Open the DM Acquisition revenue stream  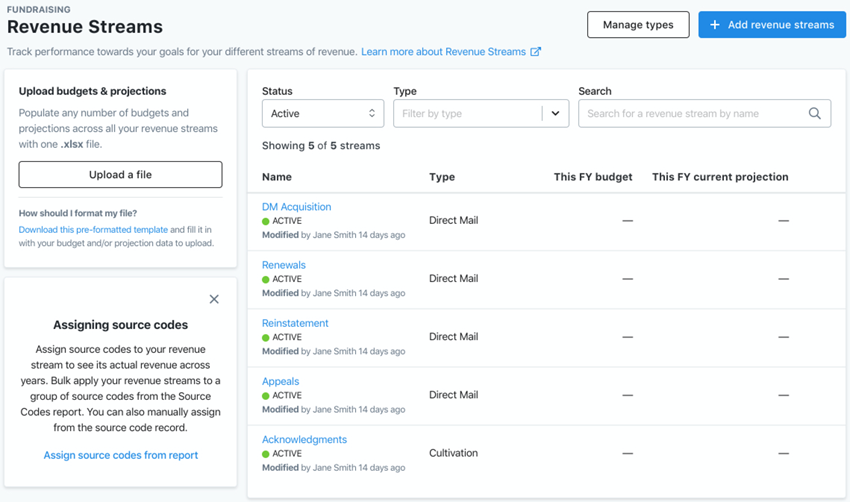pos(297,207)
